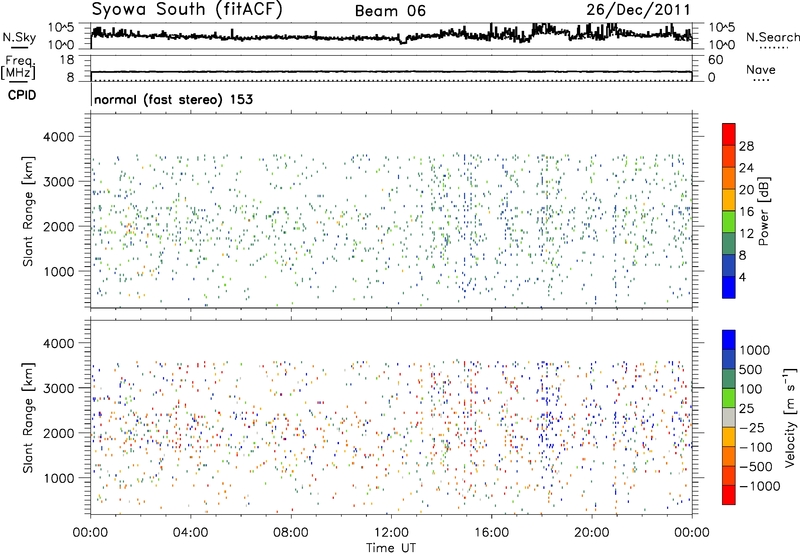Pick the light green segment of the velocity colorbar
Screen dimensions: 800x554
(x=729, y=398)
